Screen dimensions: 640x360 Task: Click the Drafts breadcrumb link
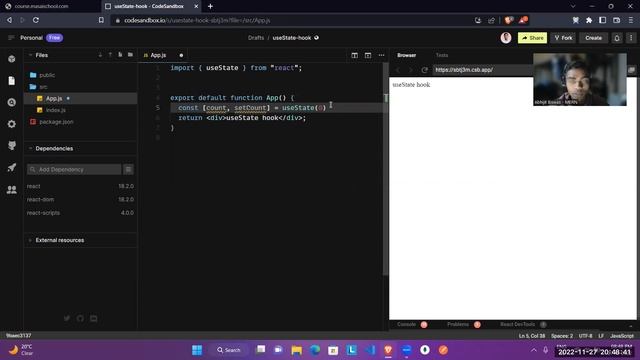pos(256,38)
